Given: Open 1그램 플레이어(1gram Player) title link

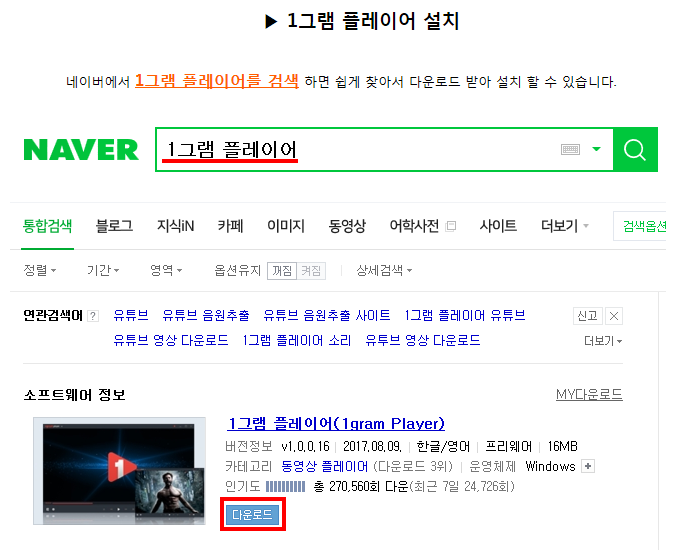Looking at the screenshot, I should (336, 424).
